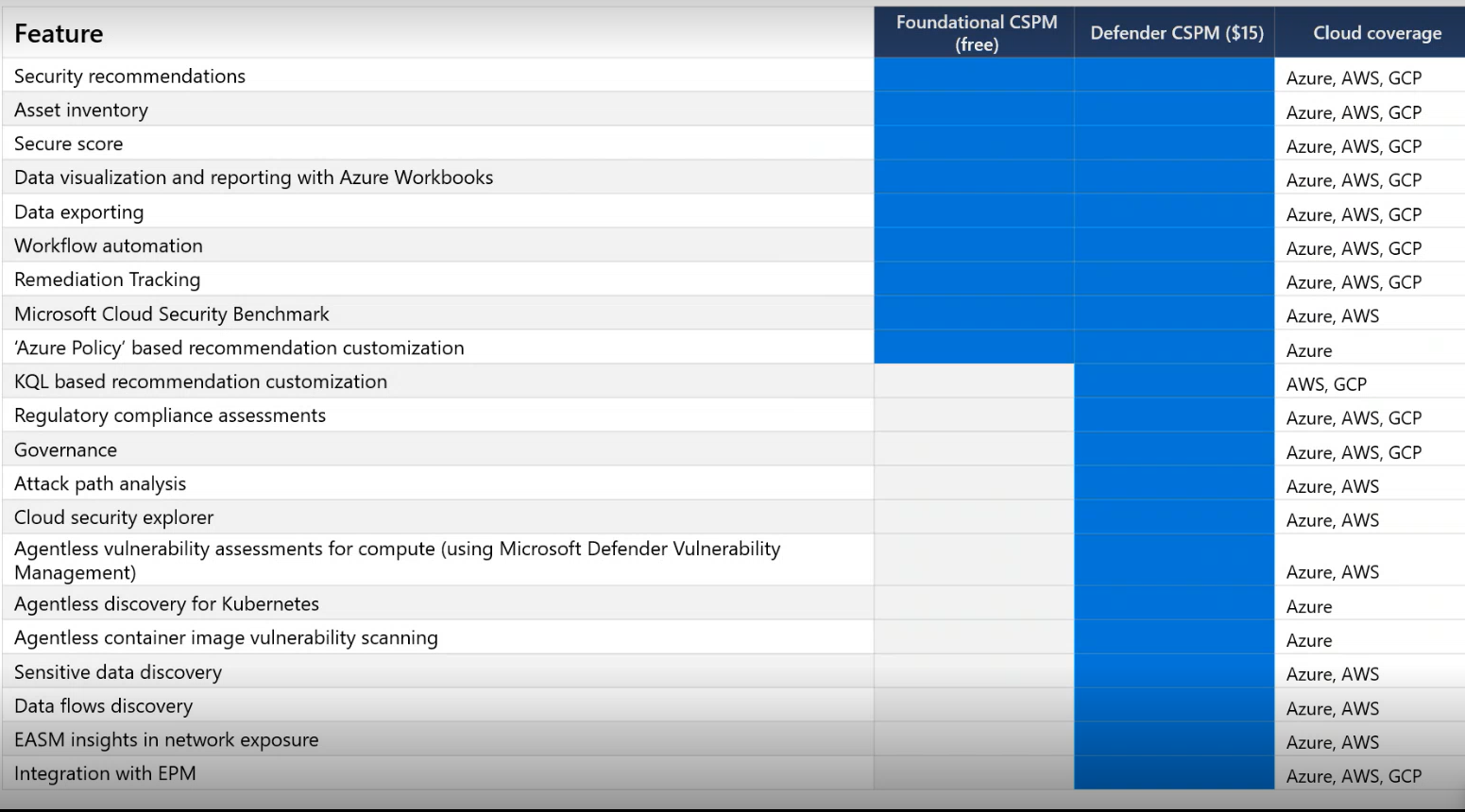Select 'Azure, AWS' coverage for Agentless vulnerability assessments

1332,572
